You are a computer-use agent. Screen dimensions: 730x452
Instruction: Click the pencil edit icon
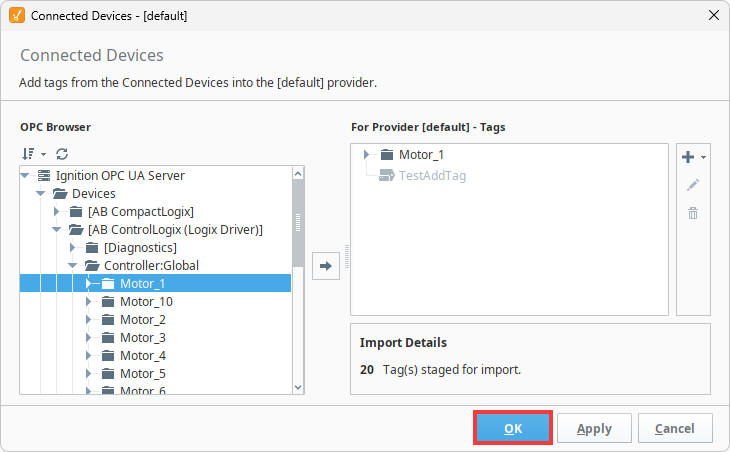coord(693,185)
